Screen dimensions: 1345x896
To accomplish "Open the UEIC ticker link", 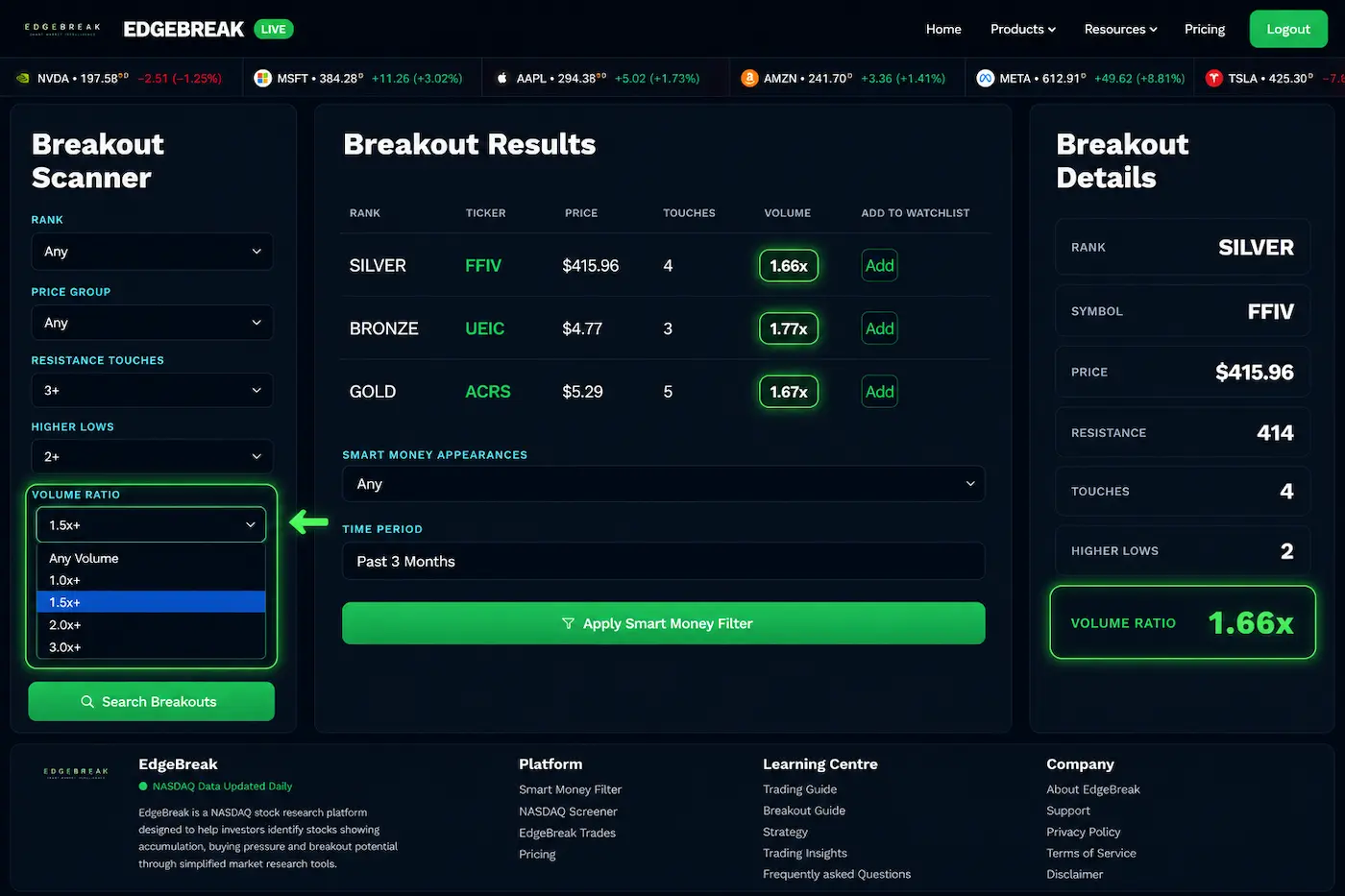I will click(485, 328).
